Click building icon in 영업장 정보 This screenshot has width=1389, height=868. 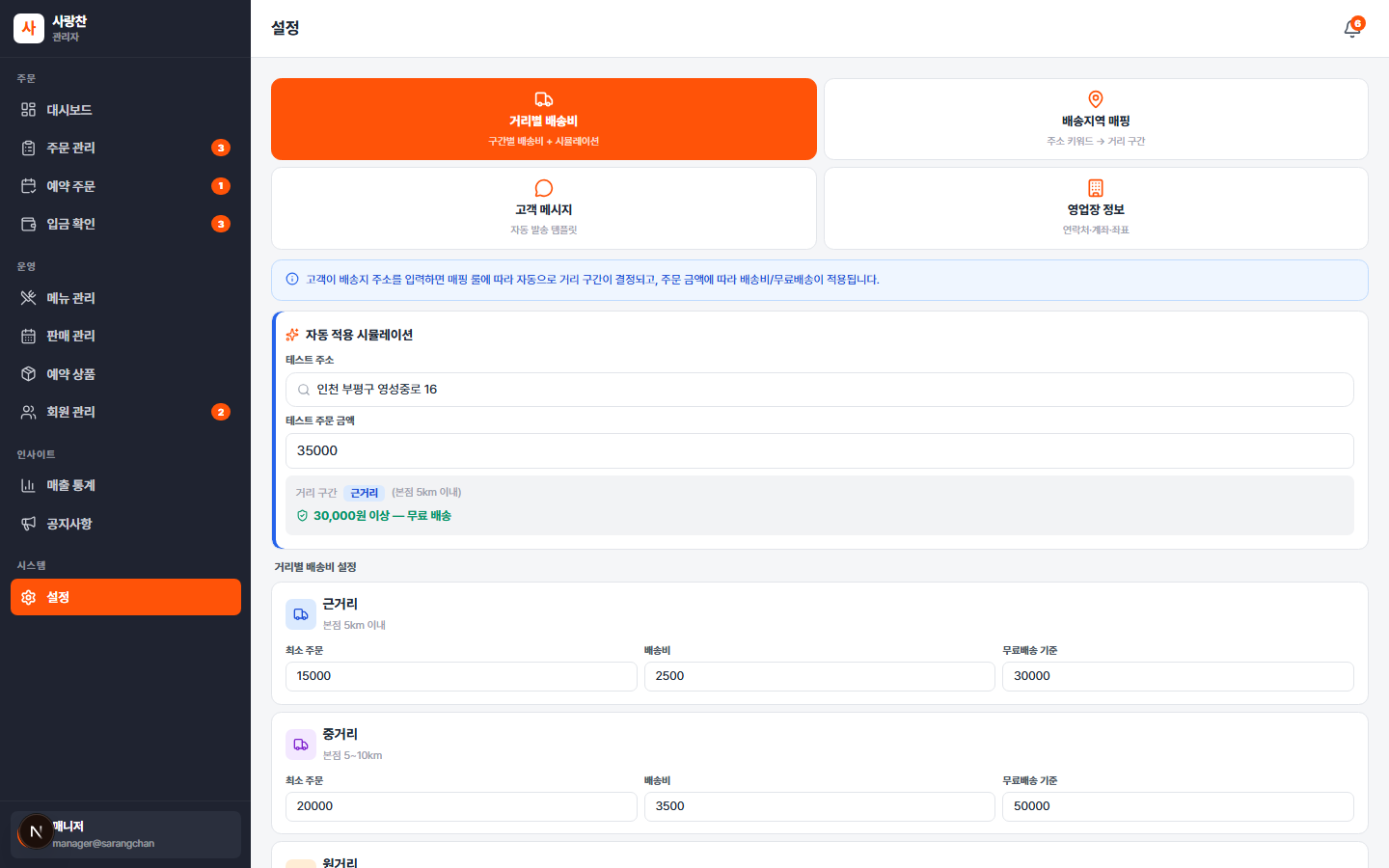(x=1096, y=188)
